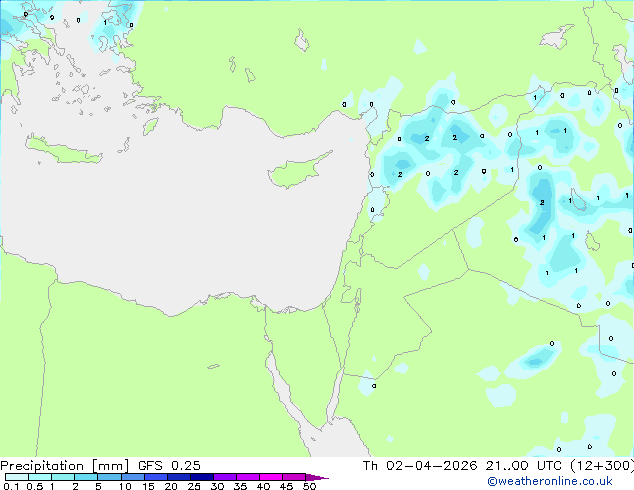Select the 35–40 mm legend swatch
This screenshot has height=490, width=634.
[x=247, y=477]
